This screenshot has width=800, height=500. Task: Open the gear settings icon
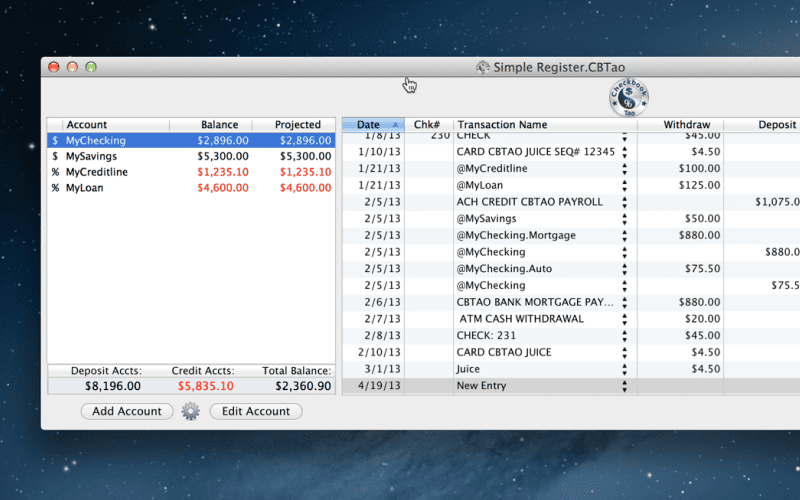pos(190,411)
